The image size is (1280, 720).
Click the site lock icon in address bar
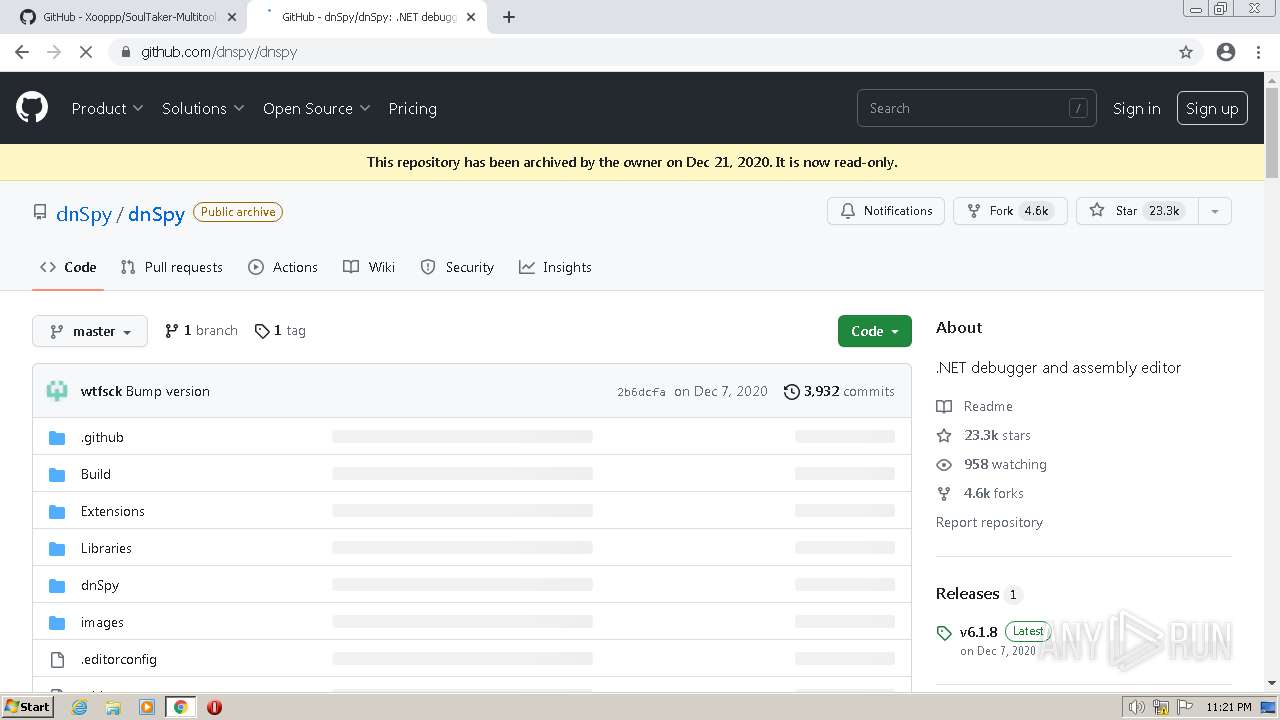(x=126, y=52)
